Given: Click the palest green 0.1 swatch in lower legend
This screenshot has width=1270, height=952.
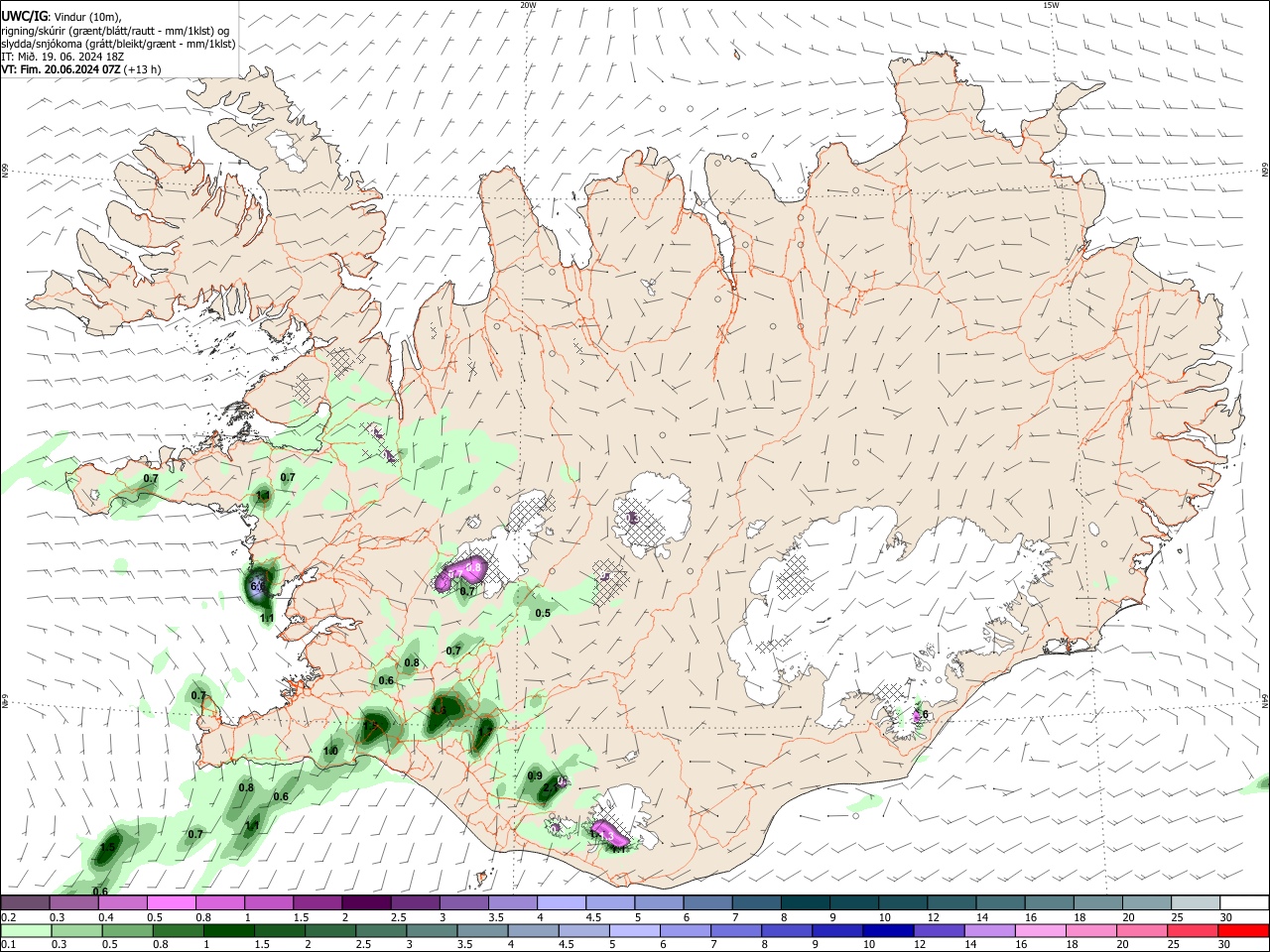Looking at the screenshot, I should tap(25, 930).
